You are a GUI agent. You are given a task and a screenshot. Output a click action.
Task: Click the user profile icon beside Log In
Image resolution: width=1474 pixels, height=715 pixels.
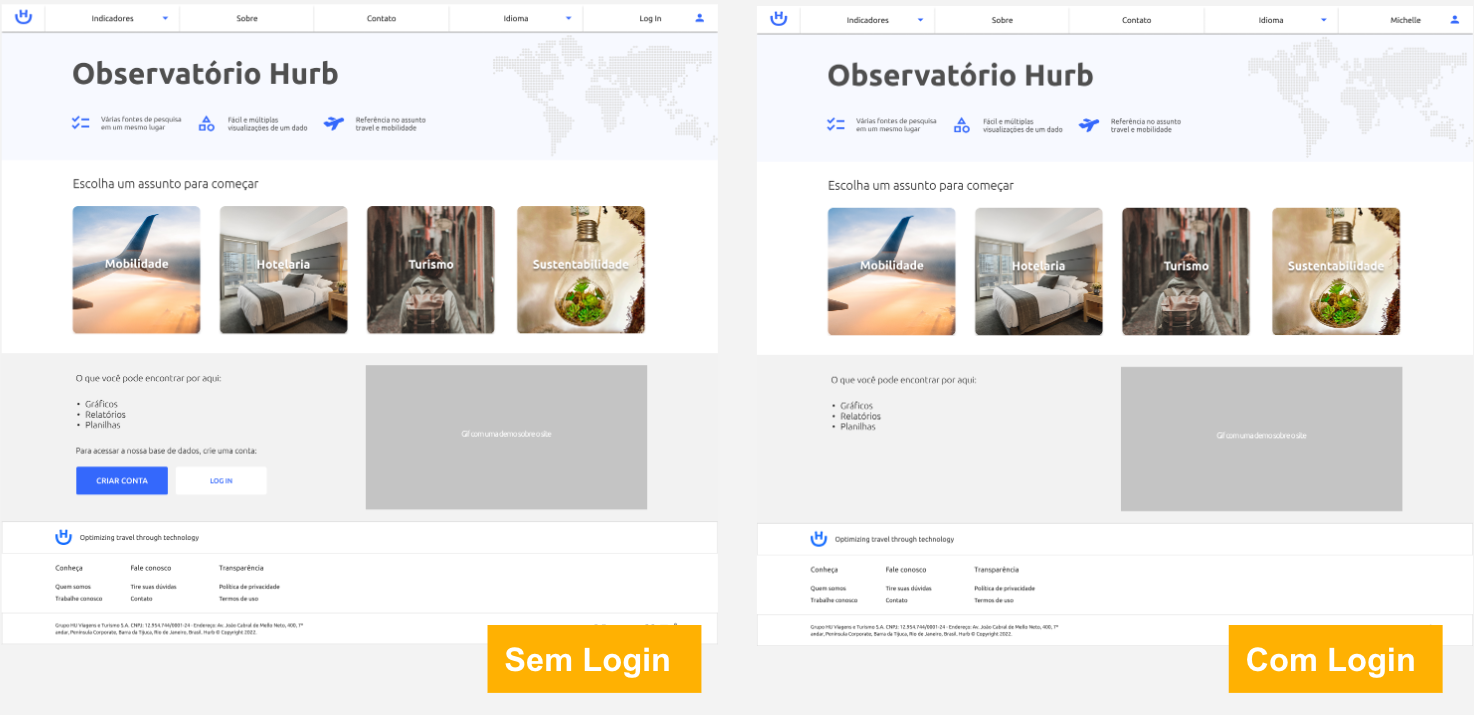pyautogui.click(x=700, y=18)
